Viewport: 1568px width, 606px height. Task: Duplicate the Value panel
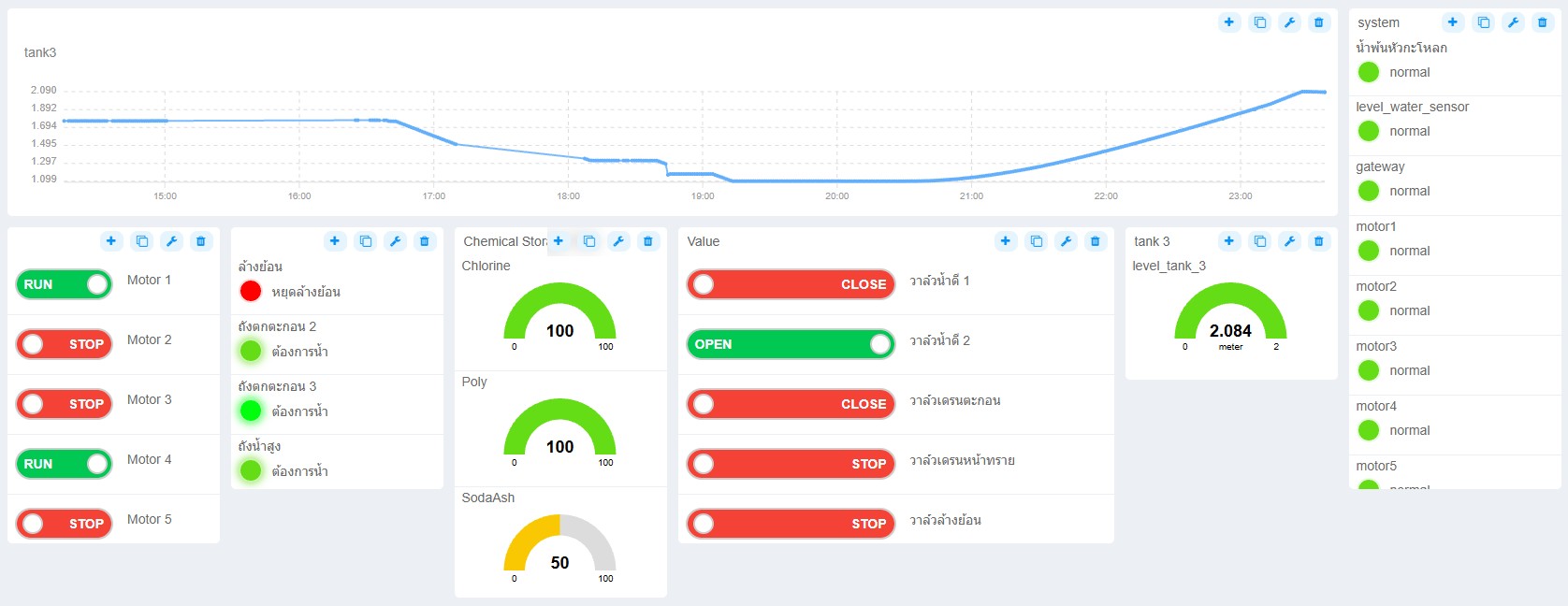[x=1037, y=241]
